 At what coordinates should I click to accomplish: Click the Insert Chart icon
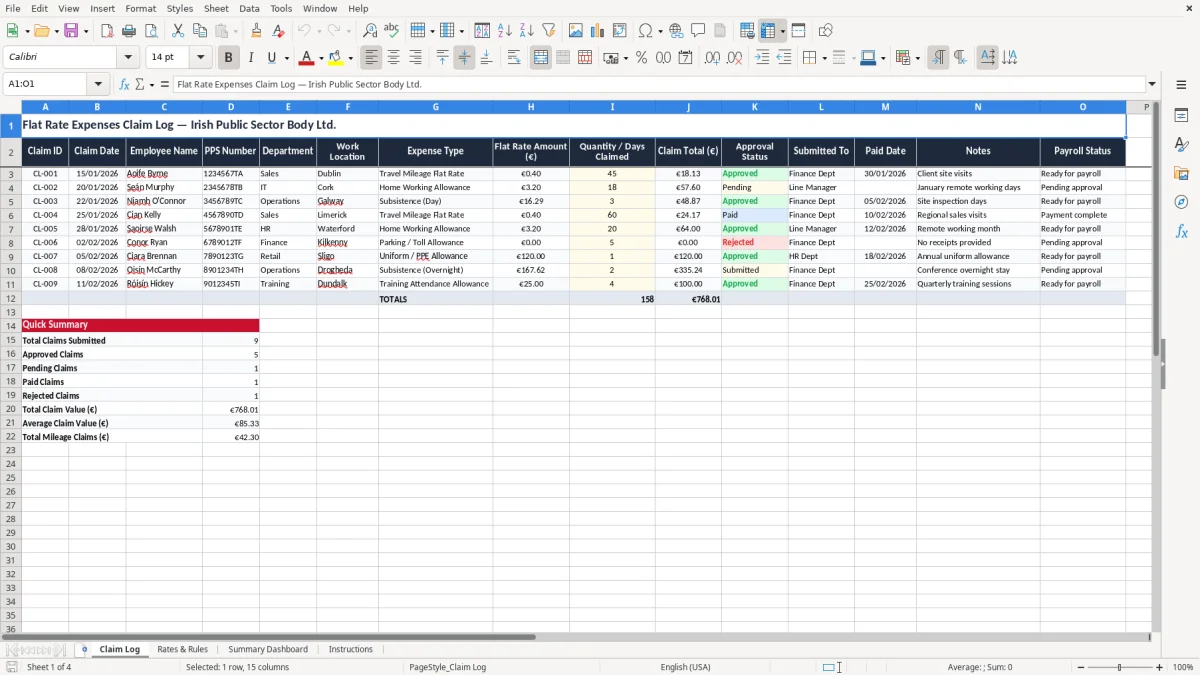598,31
